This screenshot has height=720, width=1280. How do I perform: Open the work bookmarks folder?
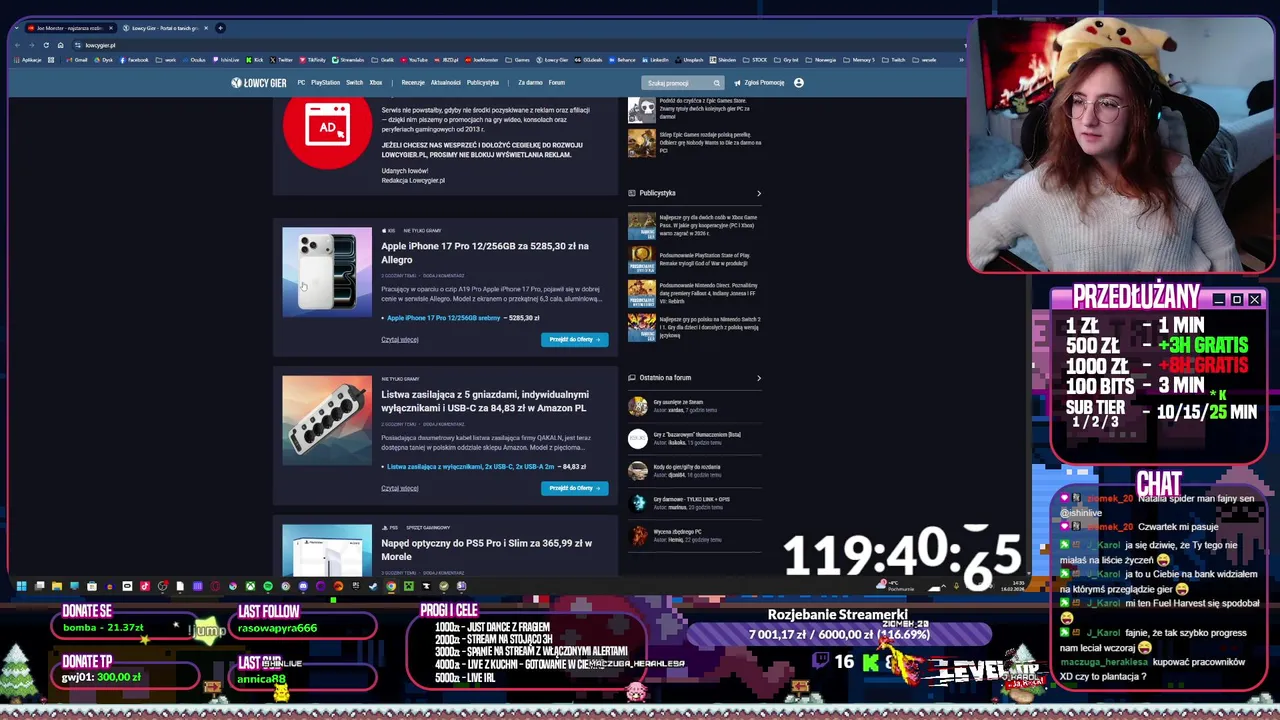(x=166, y=60)
